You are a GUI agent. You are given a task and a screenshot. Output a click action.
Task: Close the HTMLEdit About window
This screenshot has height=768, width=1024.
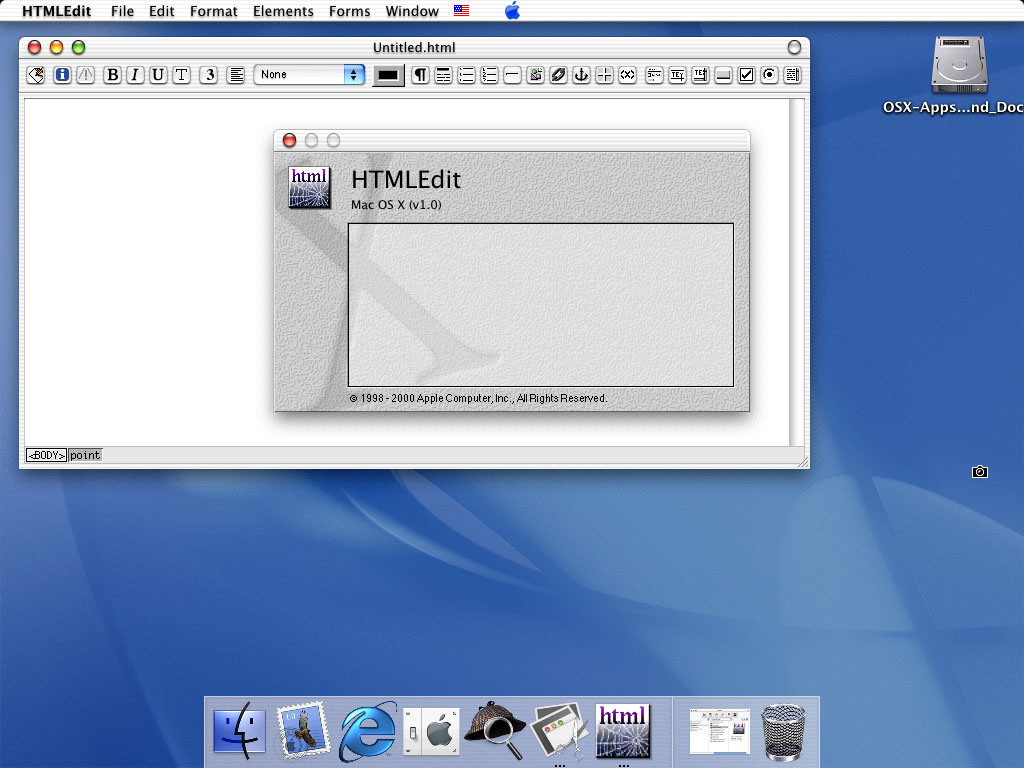pos(289,140)
